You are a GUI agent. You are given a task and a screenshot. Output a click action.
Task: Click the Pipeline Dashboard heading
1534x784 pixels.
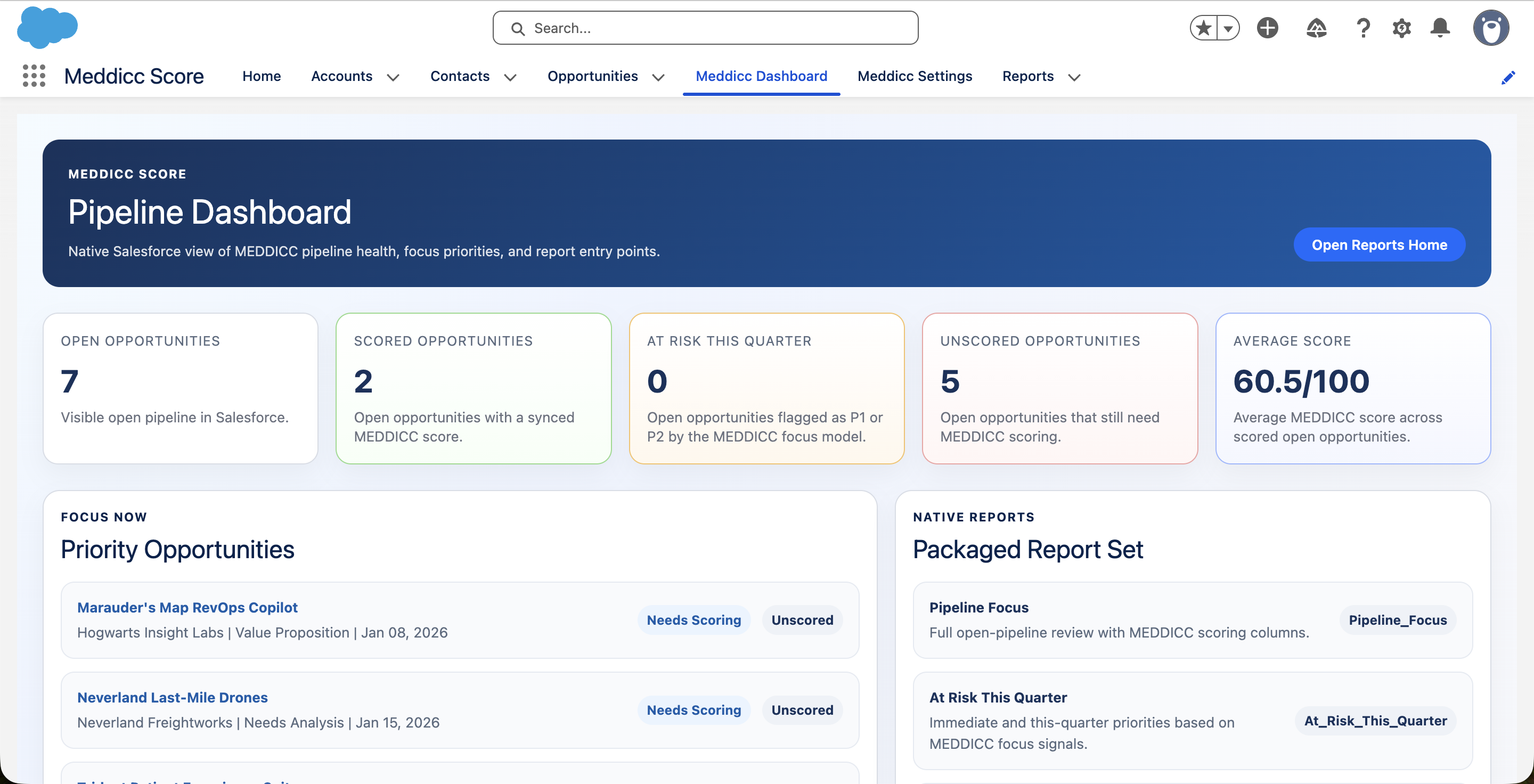(210, 211)
